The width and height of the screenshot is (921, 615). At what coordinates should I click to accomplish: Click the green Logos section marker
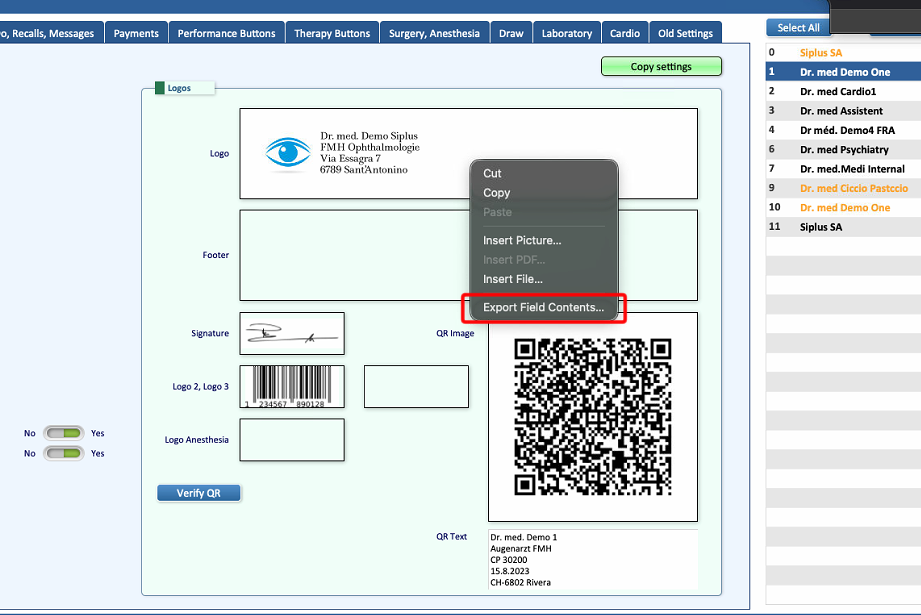160,88
